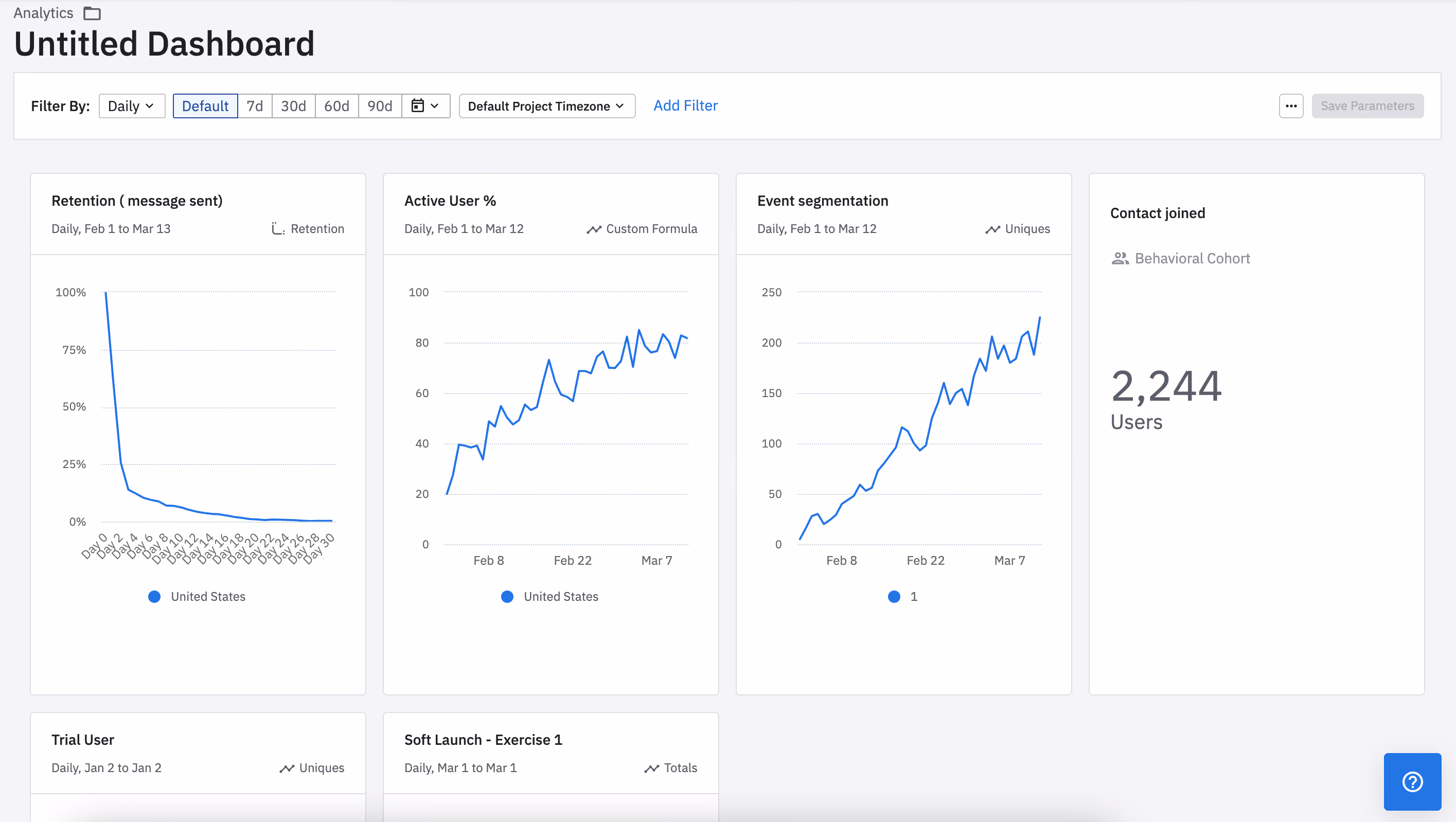Open the Soft Launch - Exercise 1 title
The height and width of the screenshot is (822, 1456).
(483, 740)
